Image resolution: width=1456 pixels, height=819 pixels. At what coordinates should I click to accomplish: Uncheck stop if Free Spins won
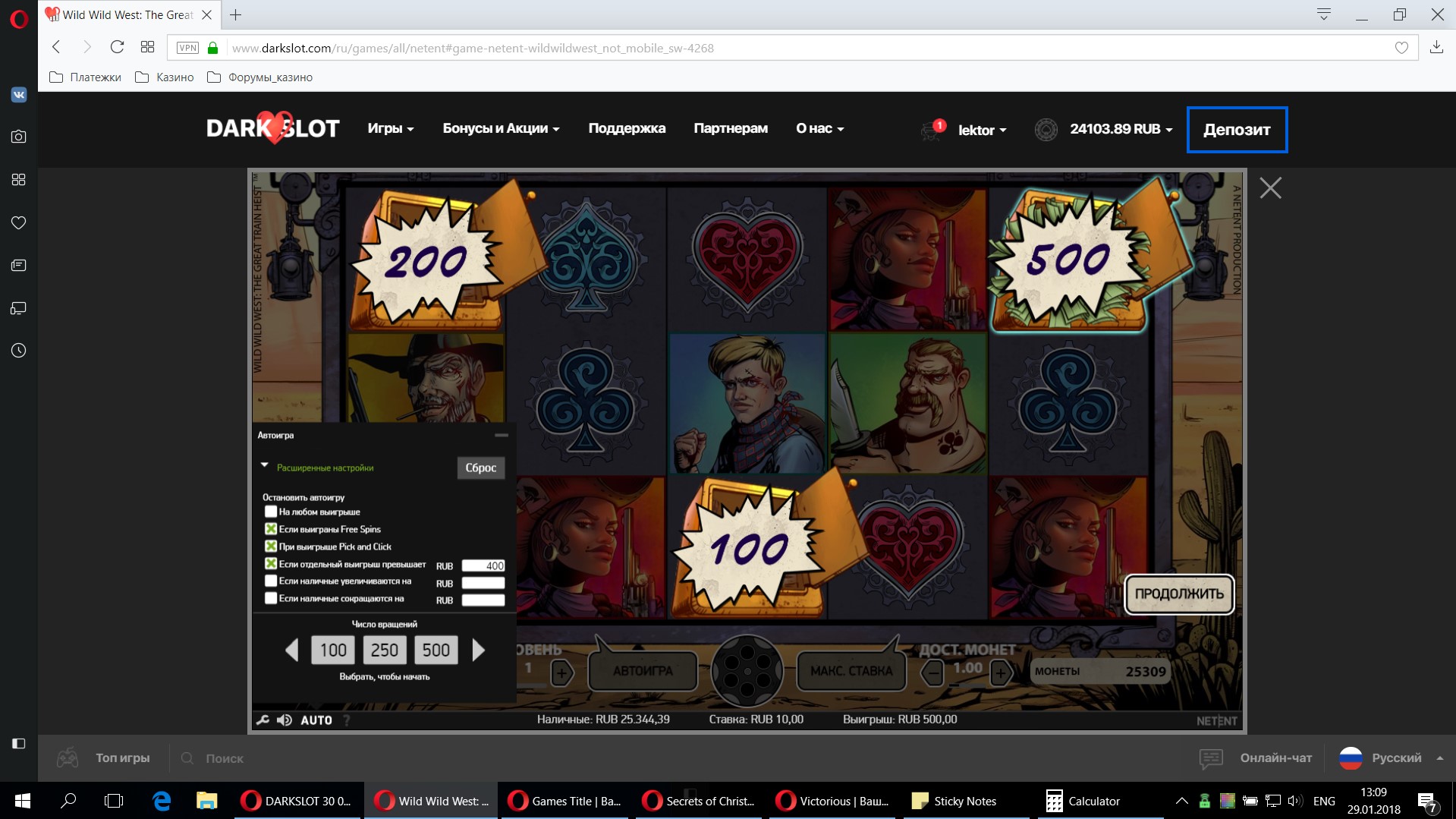[270, 529]
